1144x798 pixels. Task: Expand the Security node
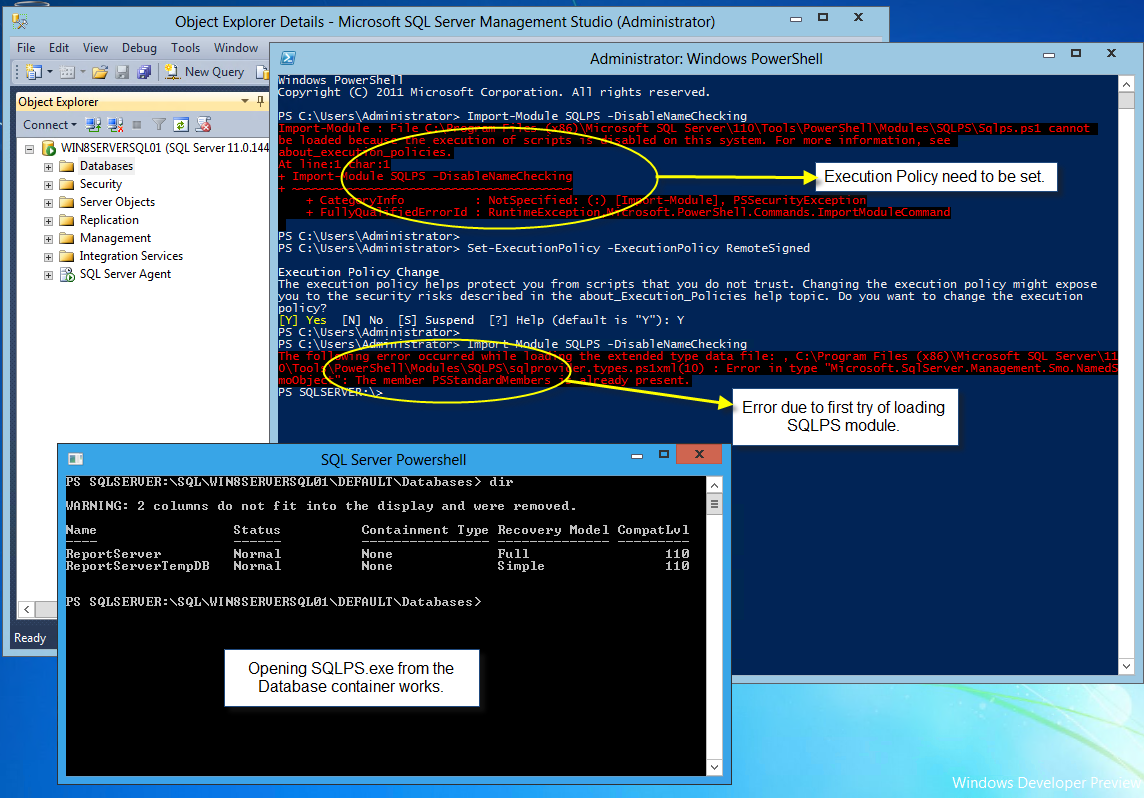(x=48, y=185)
